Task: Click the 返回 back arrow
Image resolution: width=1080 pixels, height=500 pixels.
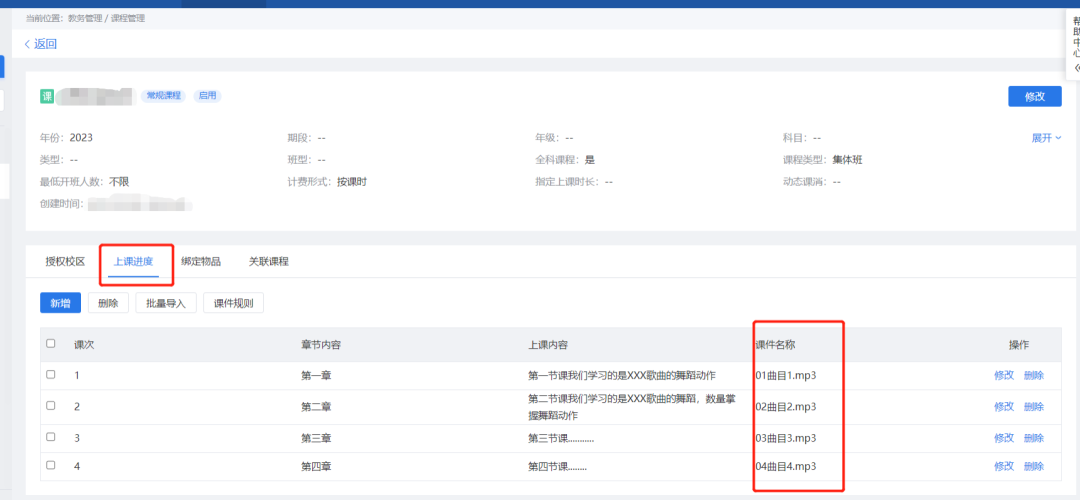Action: click(x=40, y=44)
